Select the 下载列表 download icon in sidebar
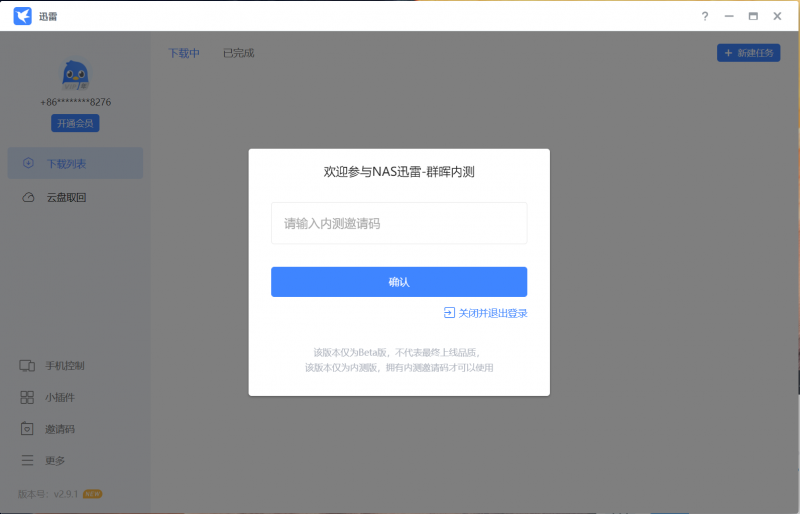The image size is (800, 514). [28, 163]
